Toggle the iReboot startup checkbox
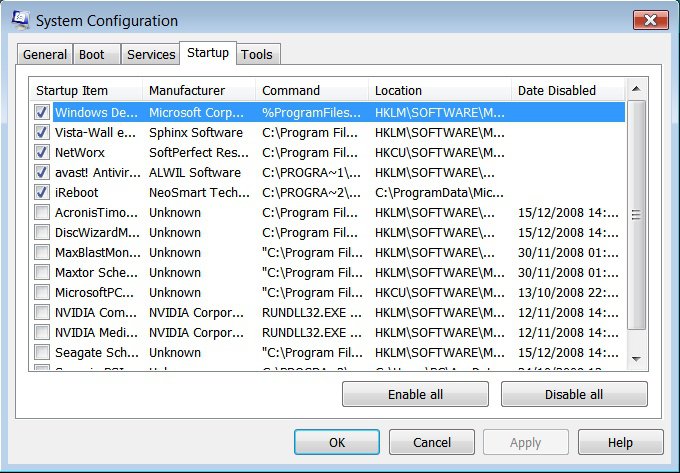 (x=42, y=192)
